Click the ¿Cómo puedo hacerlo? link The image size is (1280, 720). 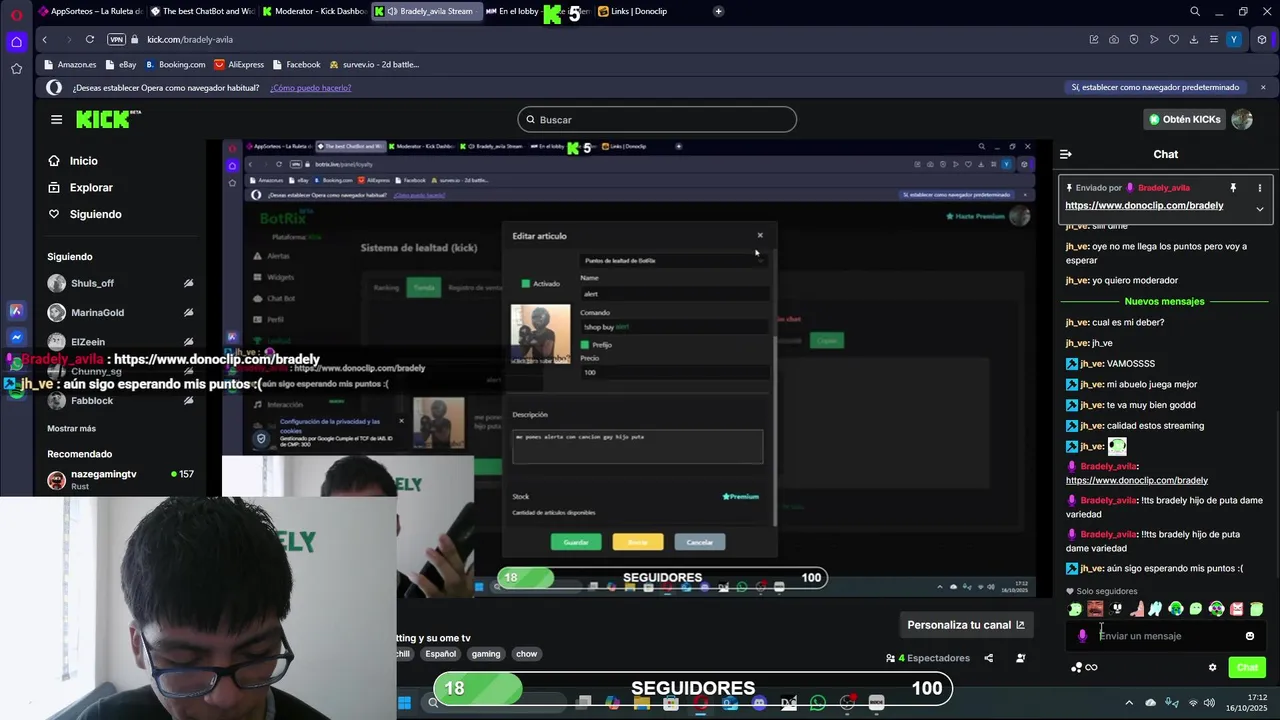point(310,88)
